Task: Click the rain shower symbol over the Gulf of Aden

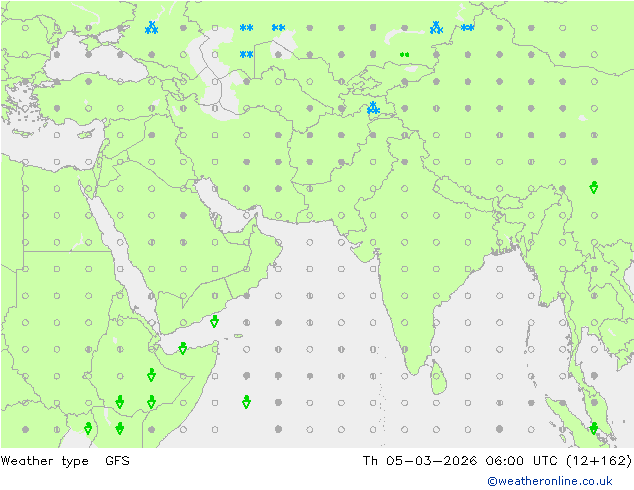Action: pos(183,348)
